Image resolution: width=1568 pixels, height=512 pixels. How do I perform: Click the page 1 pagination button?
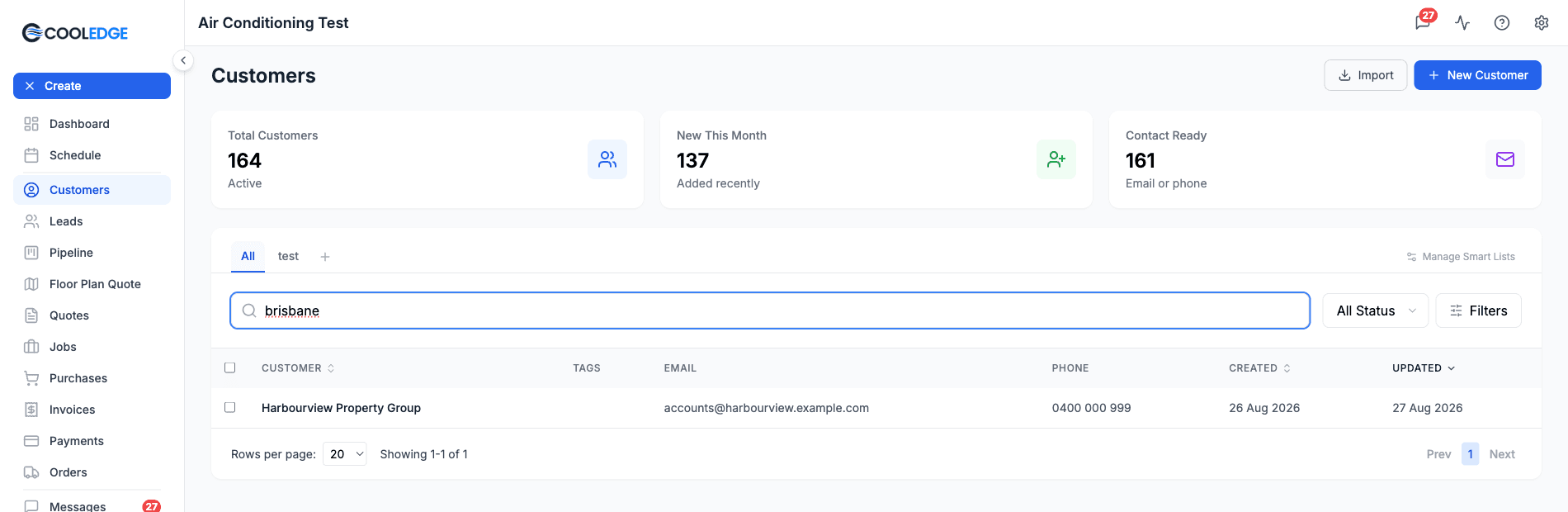pos(1470,454)
